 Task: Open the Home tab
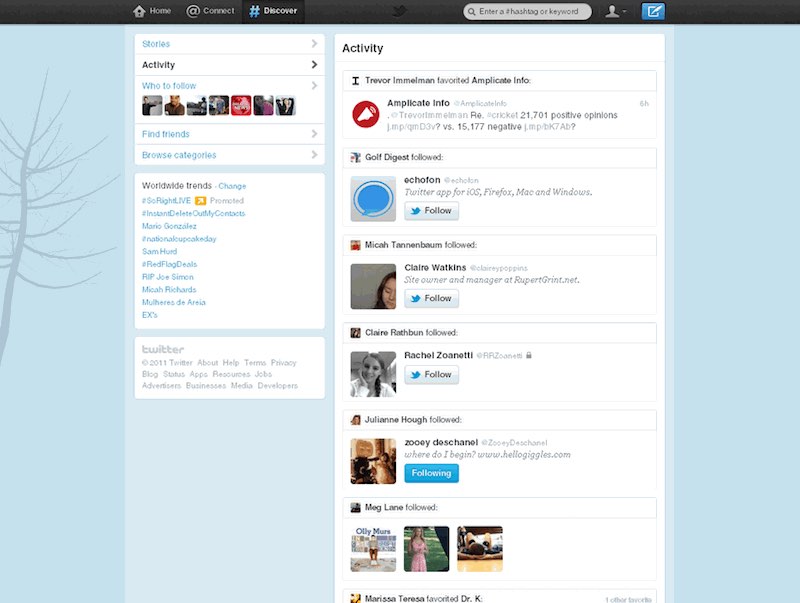click(x=152, y=11)
